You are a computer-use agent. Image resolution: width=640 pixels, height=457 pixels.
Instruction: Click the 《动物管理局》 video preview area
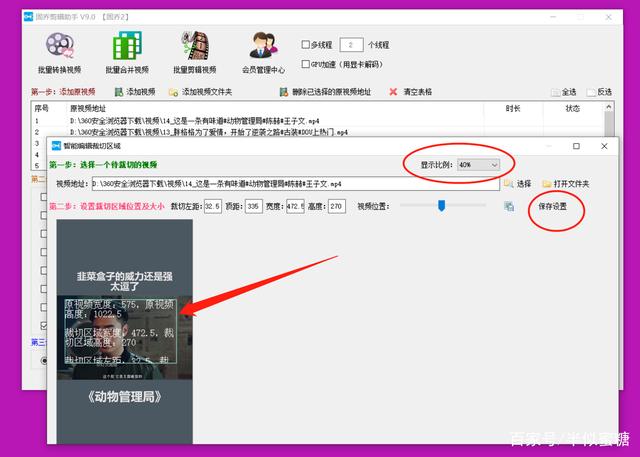[x=124, y=331]
